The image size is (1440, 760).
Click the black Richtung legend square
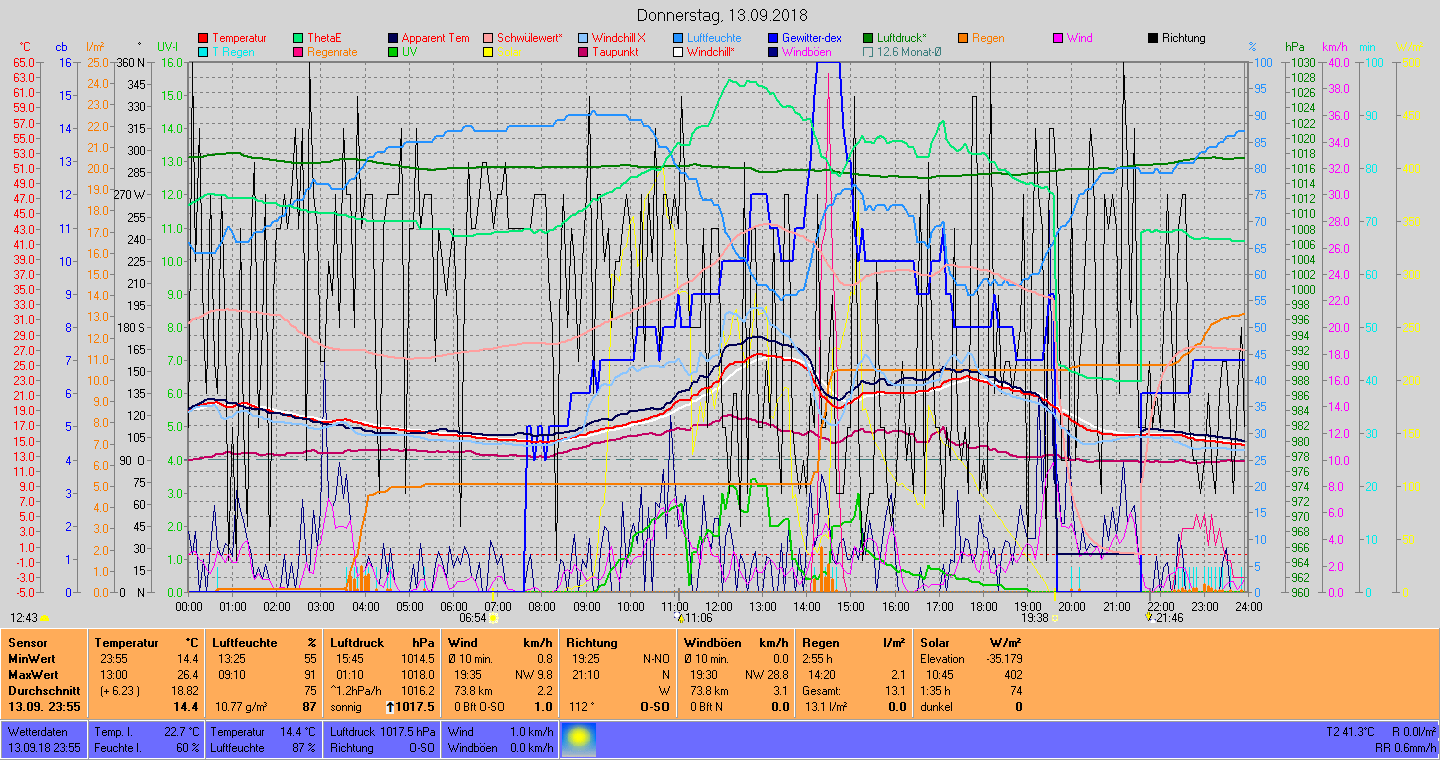(x=1153, y=38)
